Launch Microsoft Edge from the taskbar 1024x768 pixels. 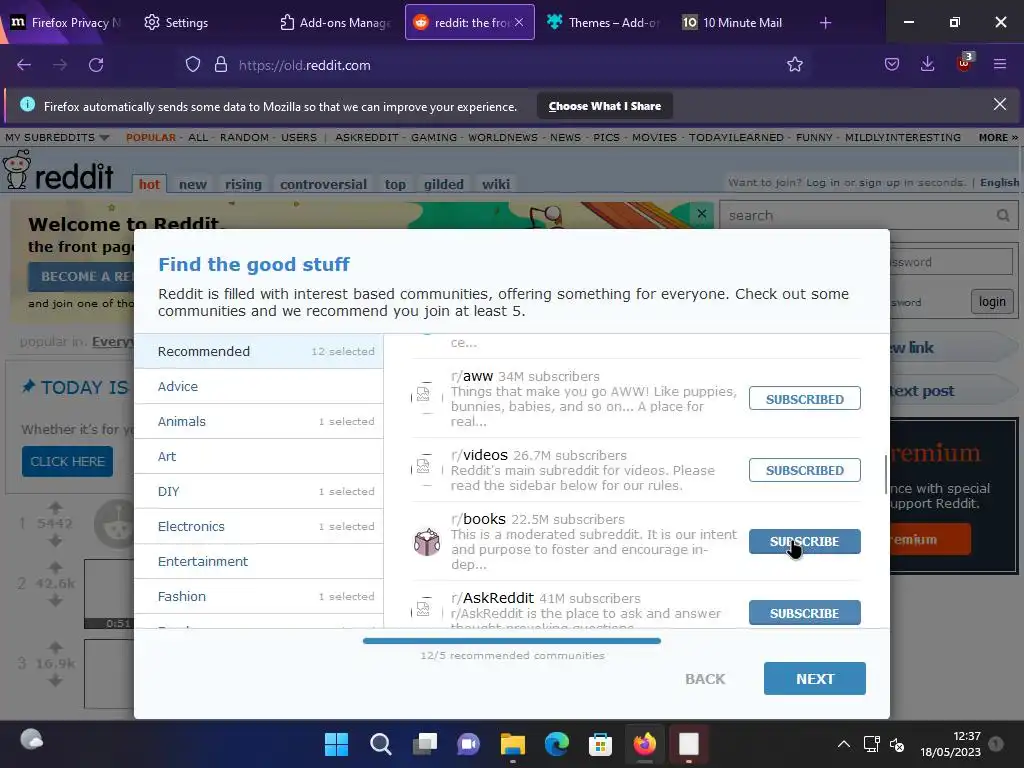tap(556, 744)
